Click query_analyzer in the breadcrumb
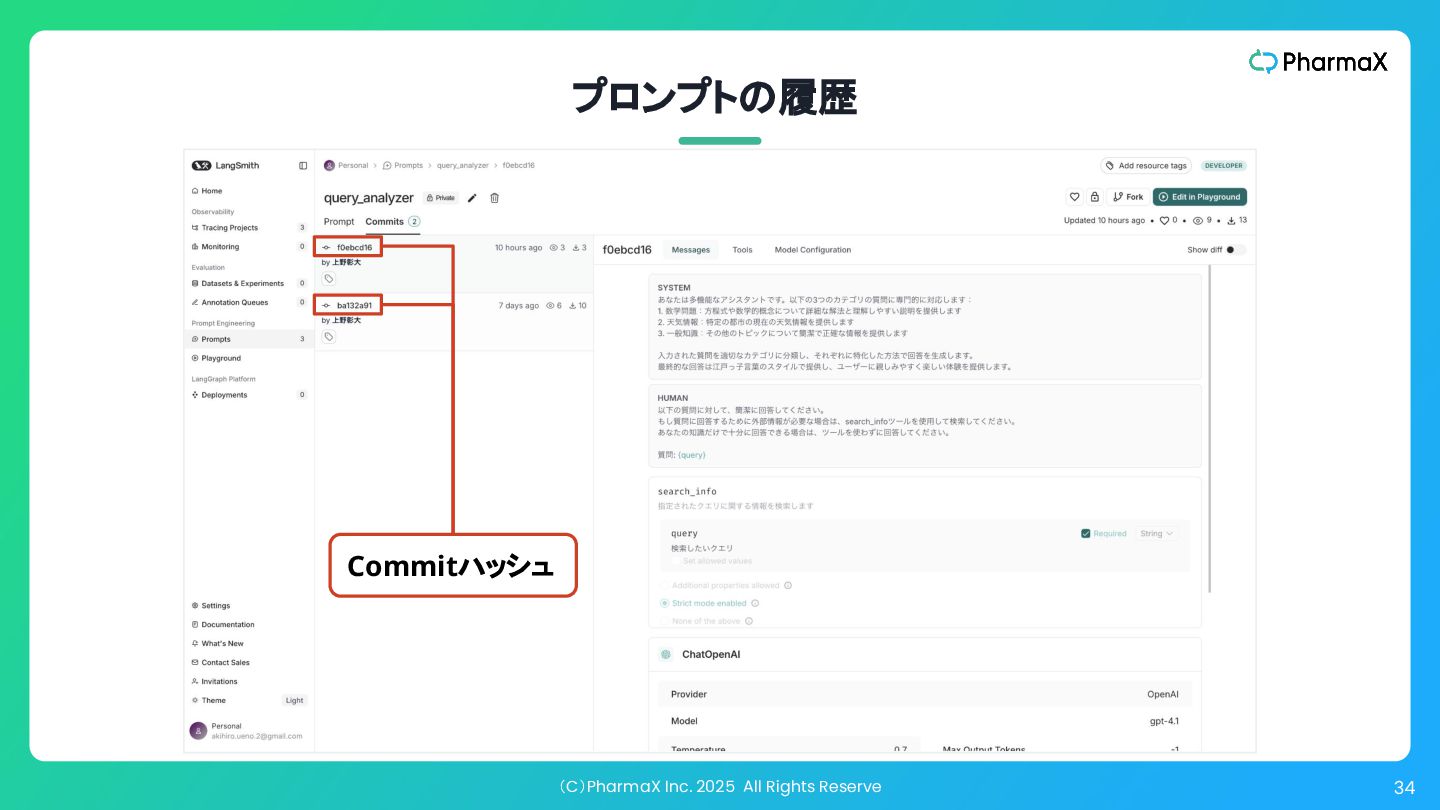 tap(463, 165)
